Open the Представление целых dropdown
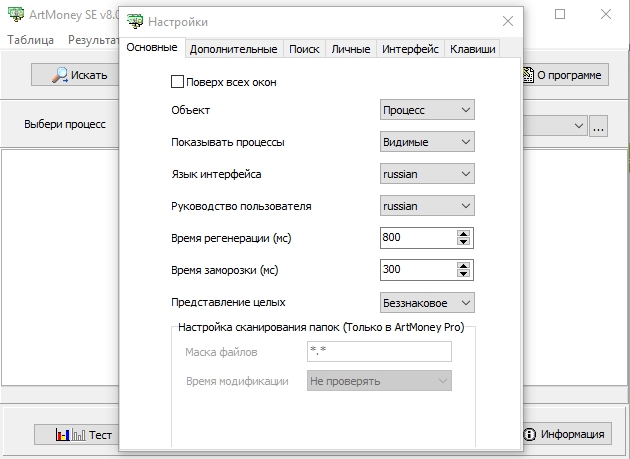630x459 pixels. click(x=427, y=303)
